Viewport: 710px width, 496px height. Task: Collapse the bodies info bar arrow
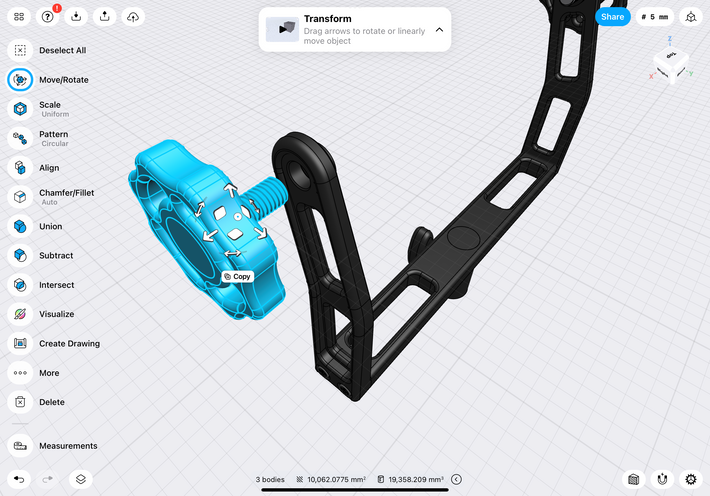coord(456,479)
